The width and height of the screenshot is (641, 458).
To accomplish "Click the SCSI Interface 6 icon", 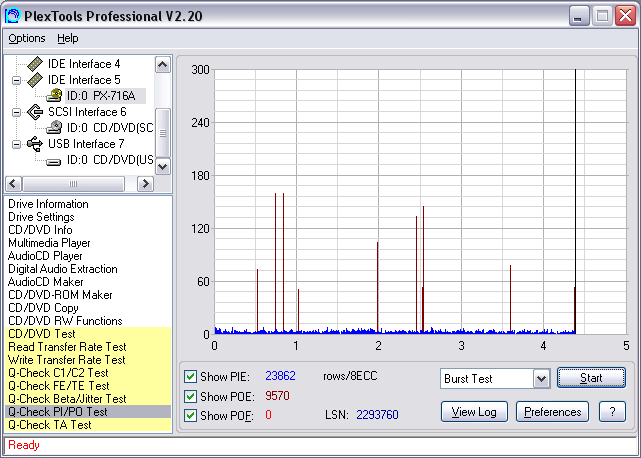I will tap(35, 112).
